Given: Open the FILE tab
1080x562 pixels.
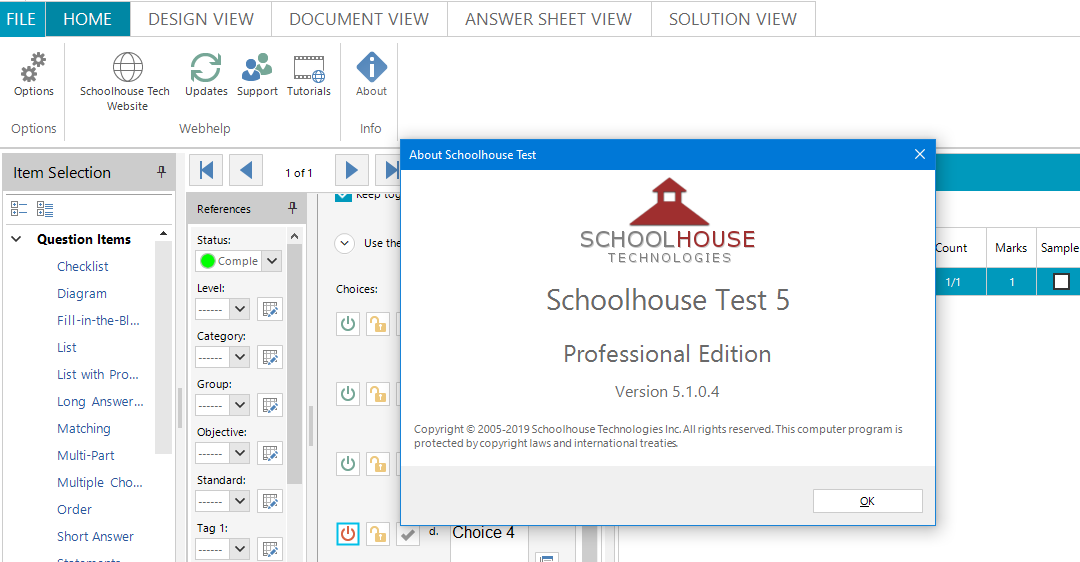Looking at the screenshot, I should (21, 19).
